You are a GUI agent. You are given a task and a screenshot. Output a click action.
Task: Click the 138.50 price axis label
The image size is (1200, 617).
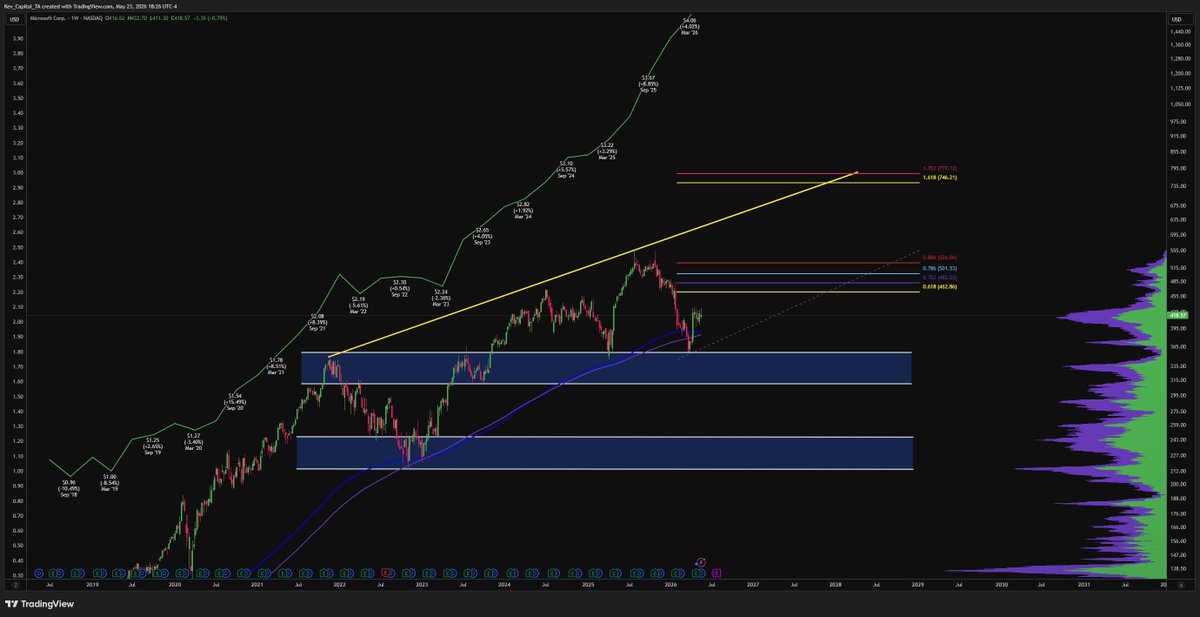click(1177, 568)
